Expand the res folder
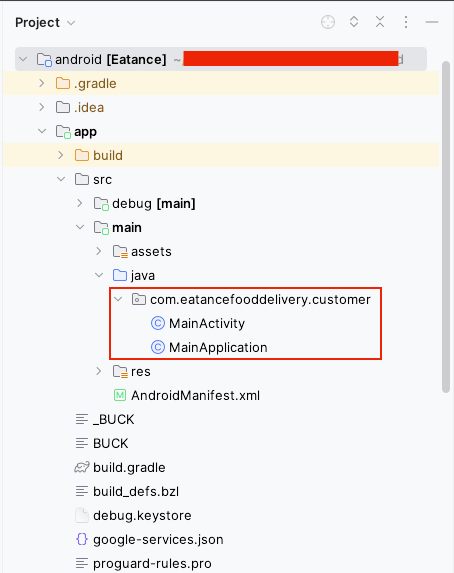This screenshot has width=454, height=573. (x=99, y=371)
